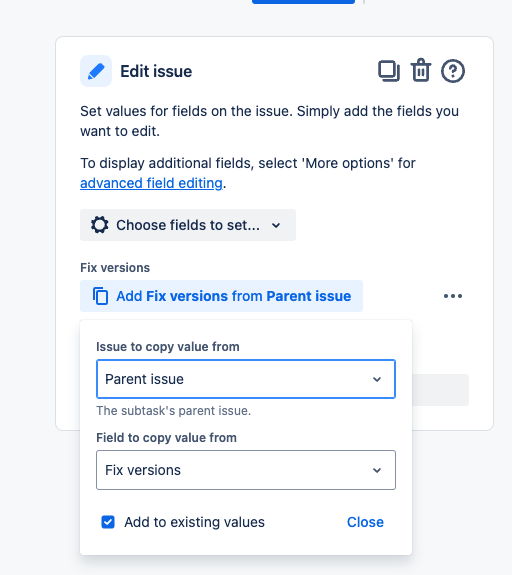Open the Fix versions field dropdown
Screen dimensions: 512x575
coord(246,470)
